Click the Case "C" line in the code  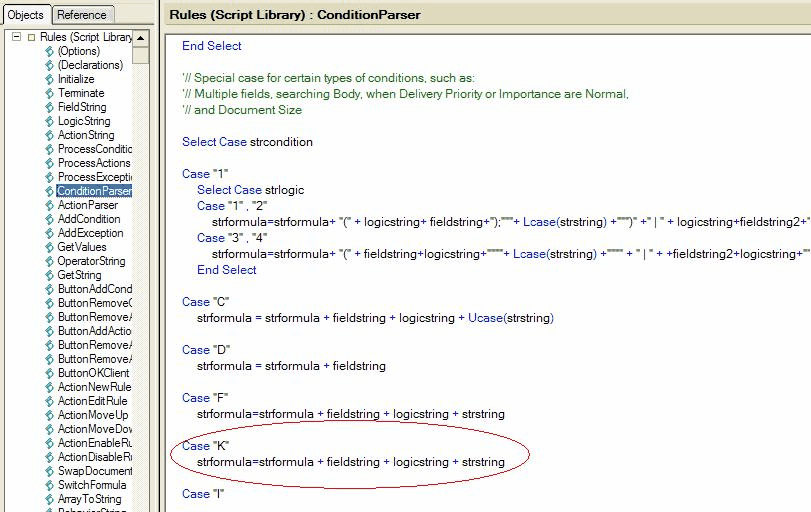click(205, 302)
